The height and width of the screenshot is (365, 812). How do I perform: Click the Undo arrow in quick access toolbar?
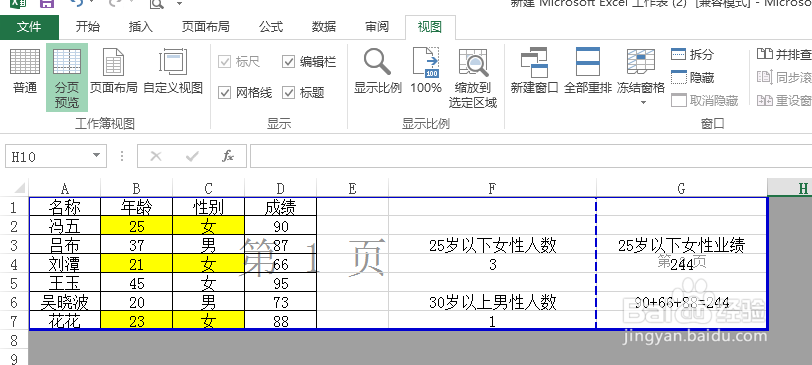77,3
